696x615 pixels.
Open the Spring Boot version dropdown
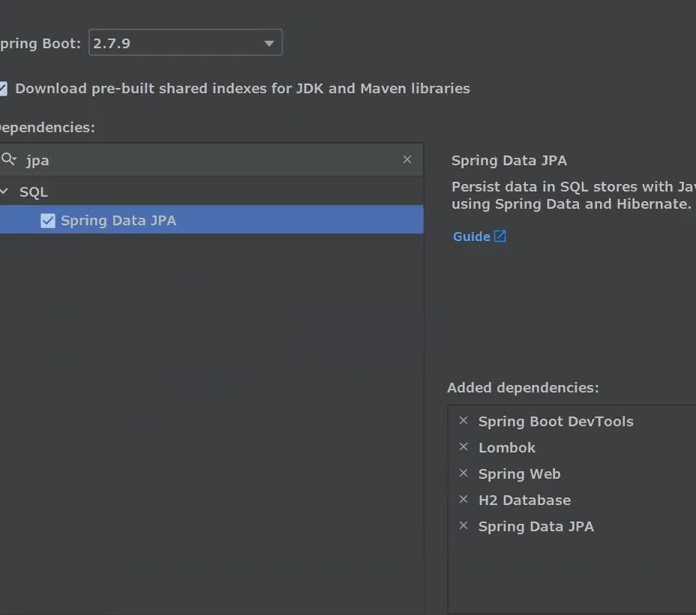(x=186, y=43)
